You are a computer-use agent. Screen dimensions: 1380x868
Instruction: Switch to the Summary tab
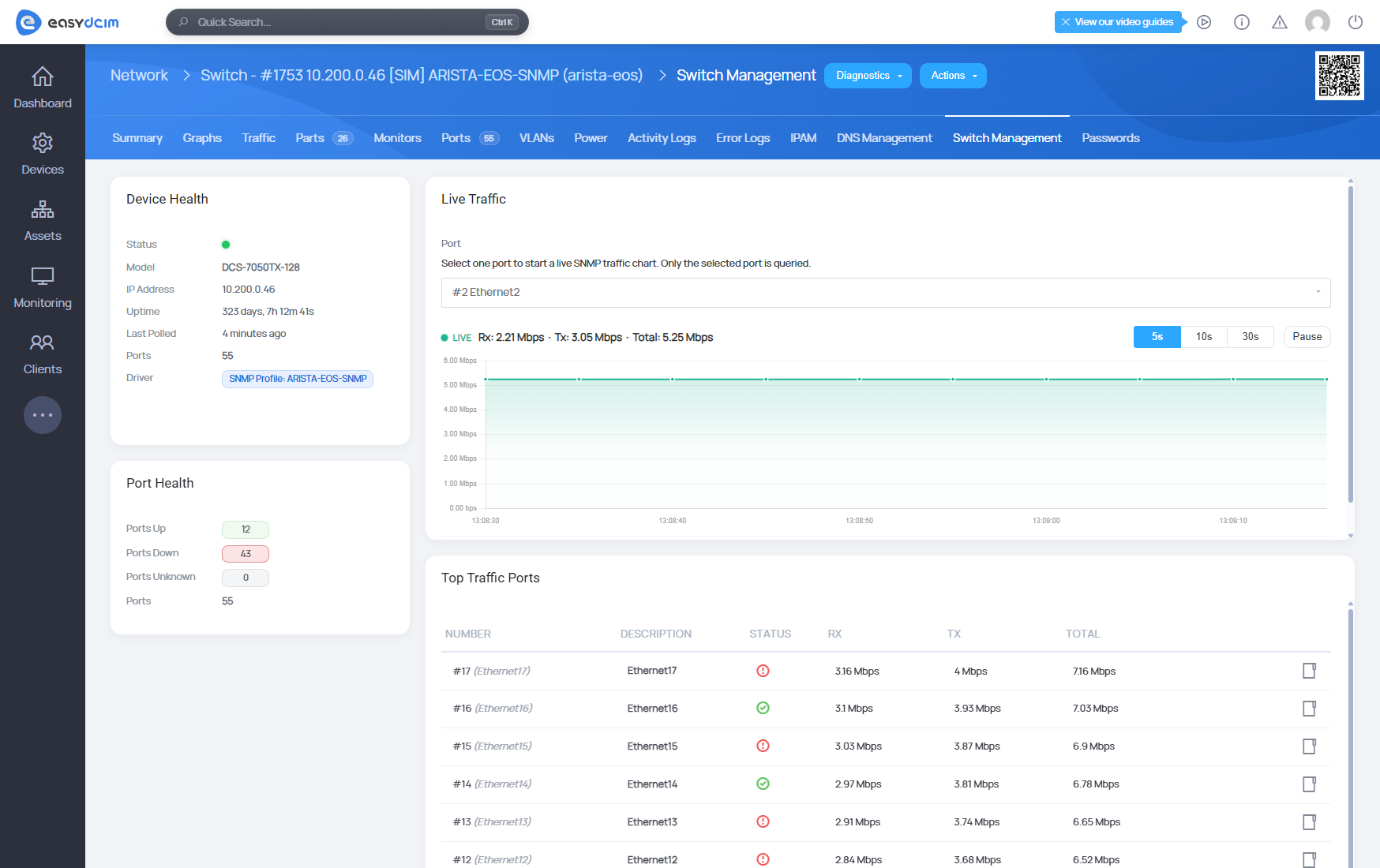point(137,138)
